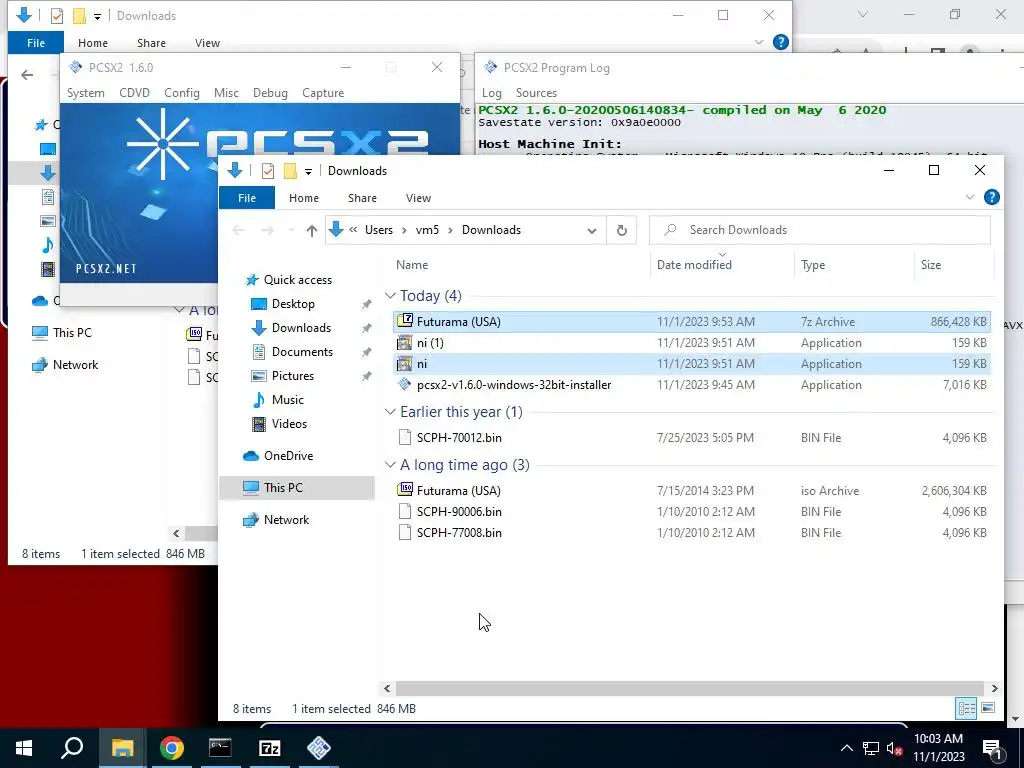Open the Customize Quick Access Toolbar dropdown in front window
The image size is (1024, 768).
pos(308,171)
